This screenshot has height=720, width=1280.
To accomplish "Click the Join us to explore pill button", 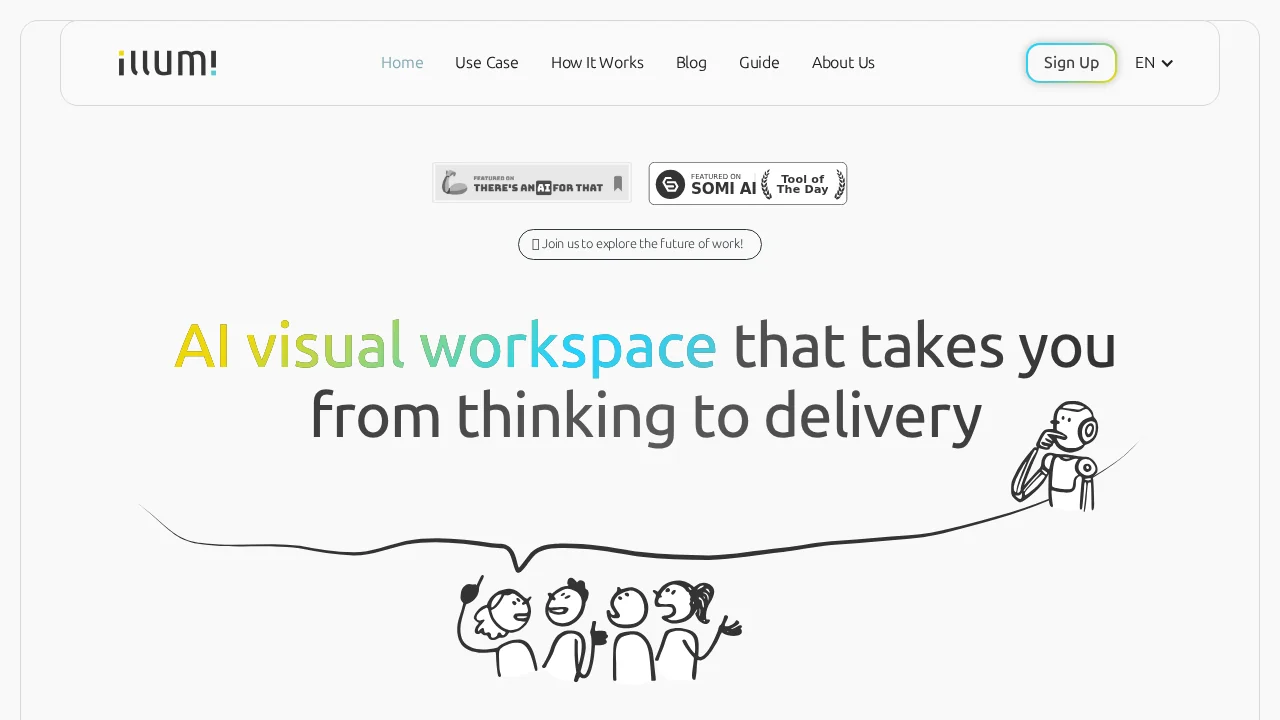I will 640,244.
